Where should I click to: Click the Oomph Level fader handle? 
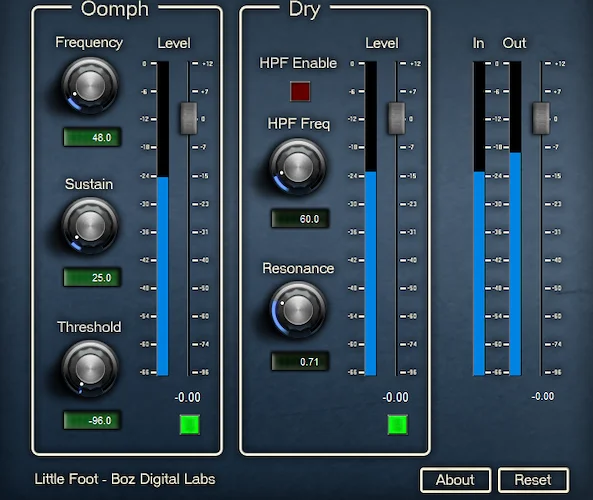click(188, 118)
